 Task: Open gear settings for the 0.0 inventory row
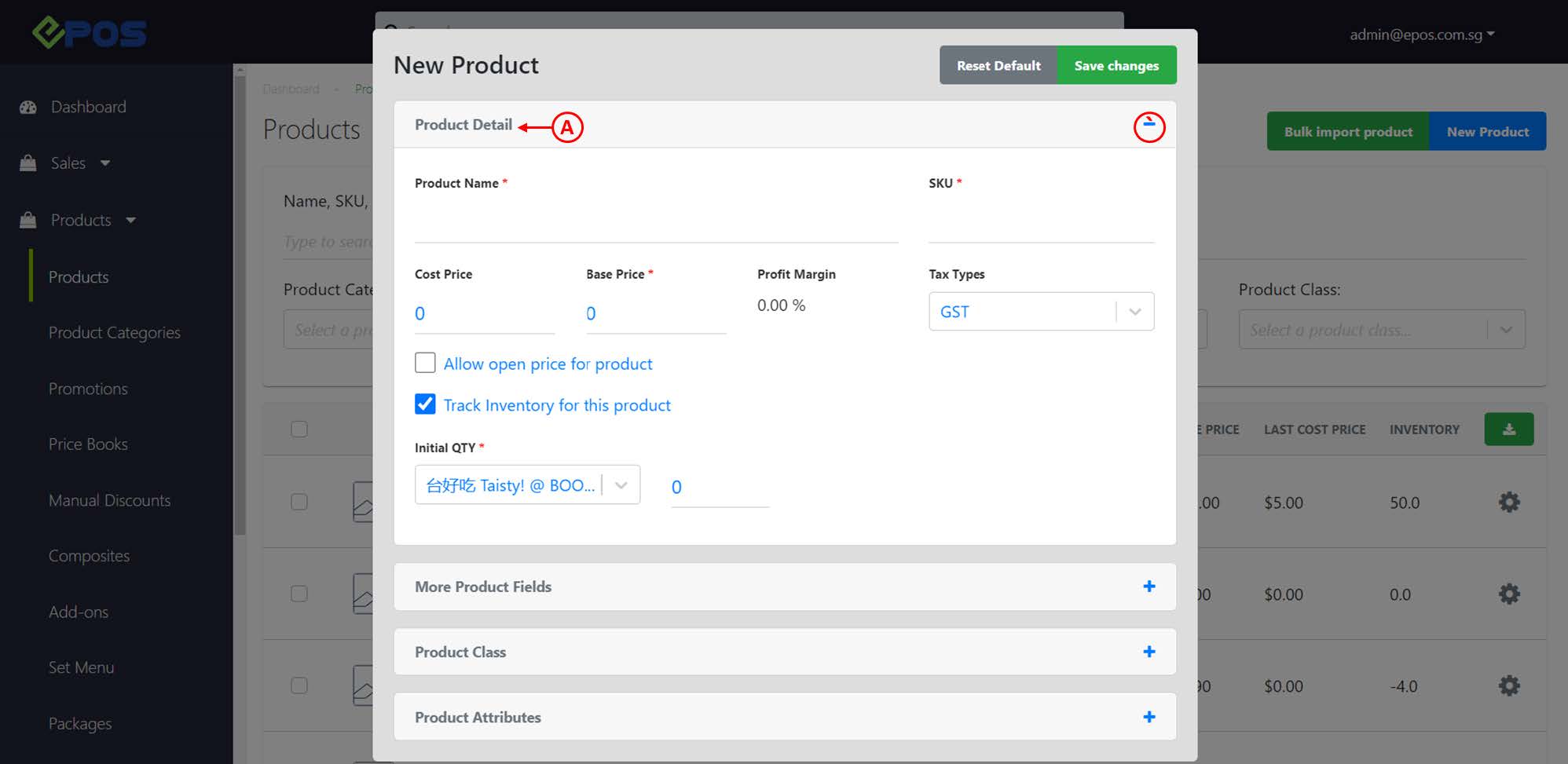[x=1508, y=594]
